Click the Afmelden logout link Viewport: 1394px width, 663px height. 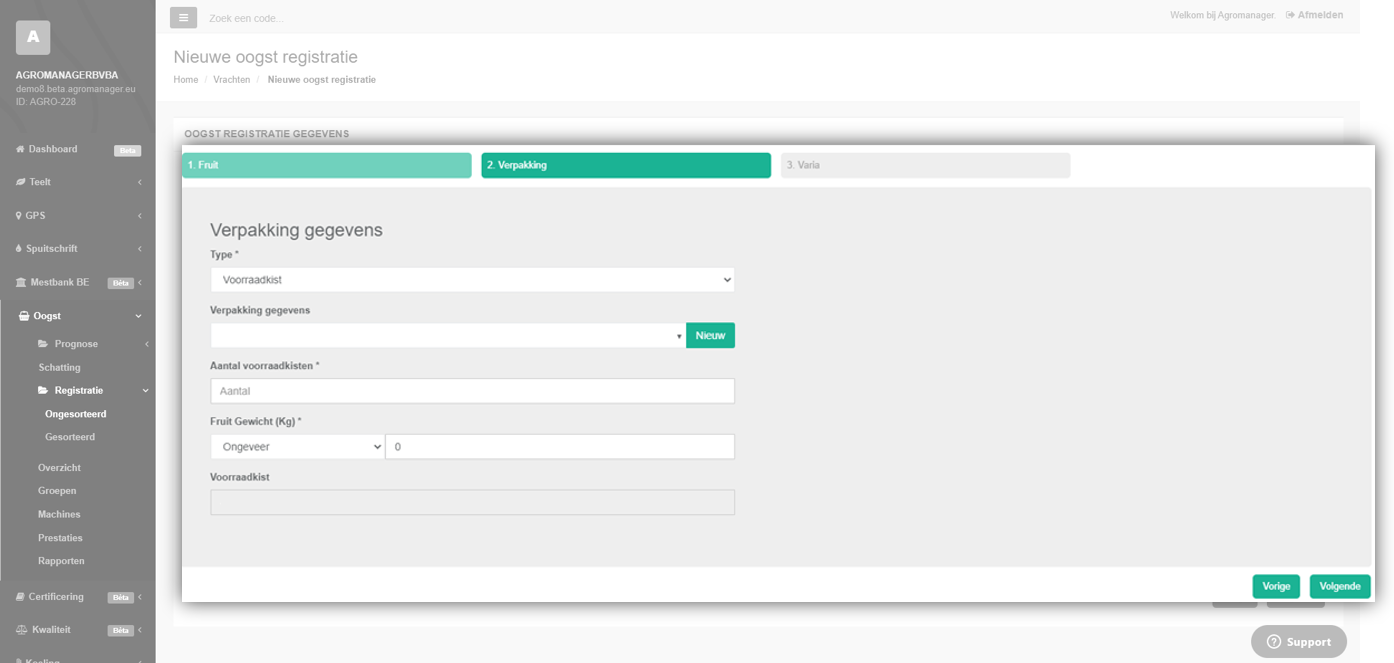coord(1320,15)
